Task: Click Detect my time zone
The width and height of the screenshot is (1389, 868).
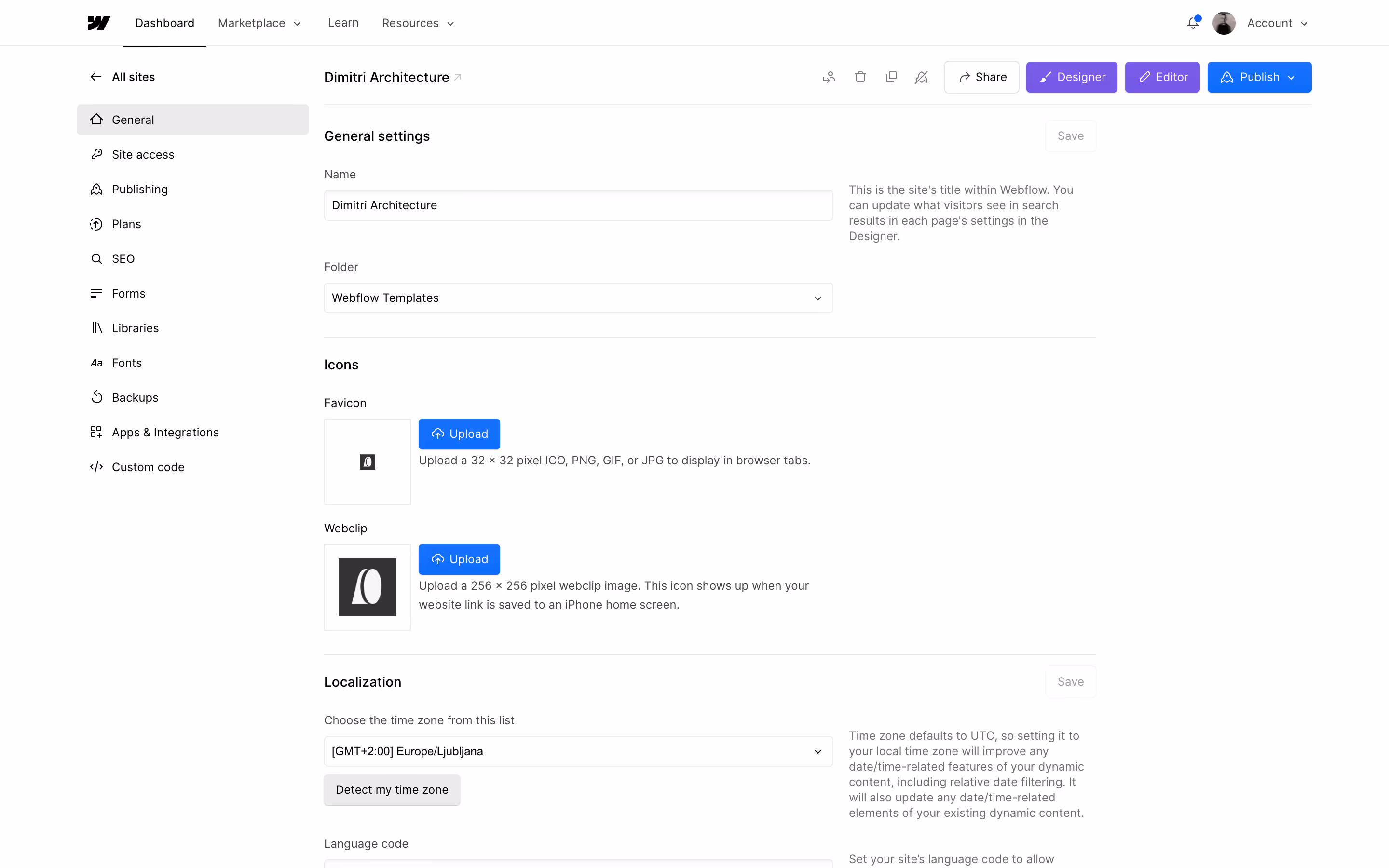Action: (392, 789)
